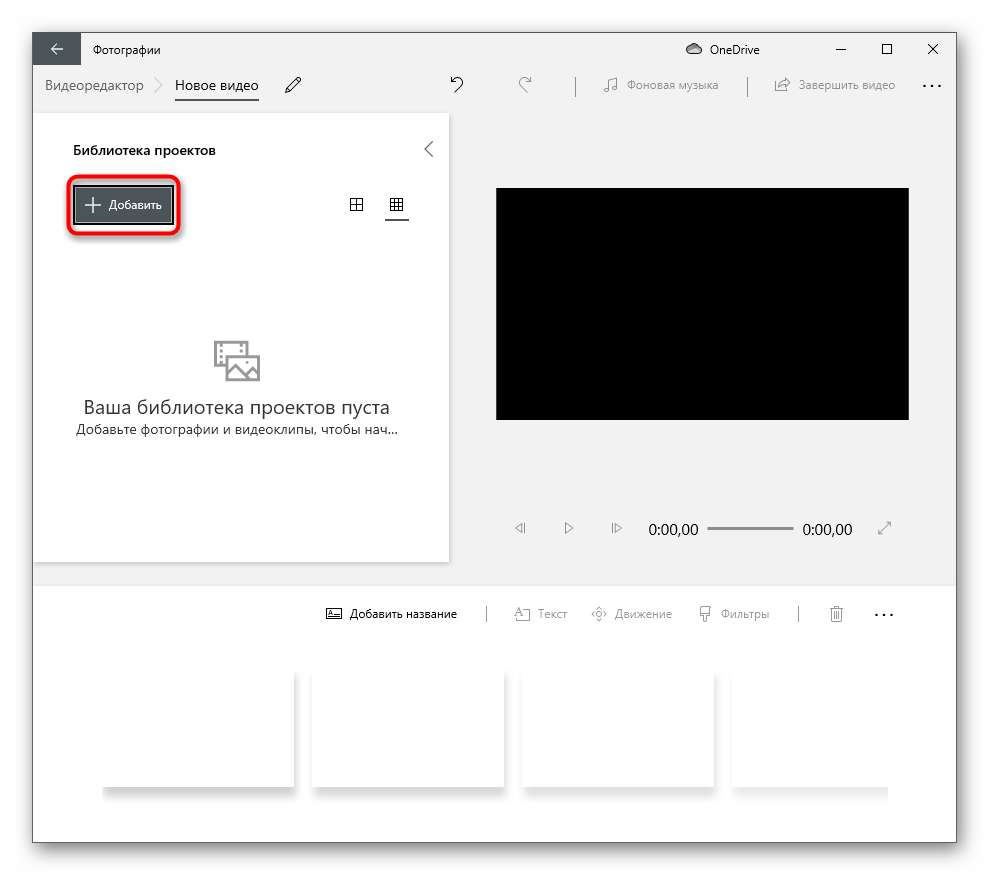
Task: Click Завершить видео to finish video
Action: point(835,85)
